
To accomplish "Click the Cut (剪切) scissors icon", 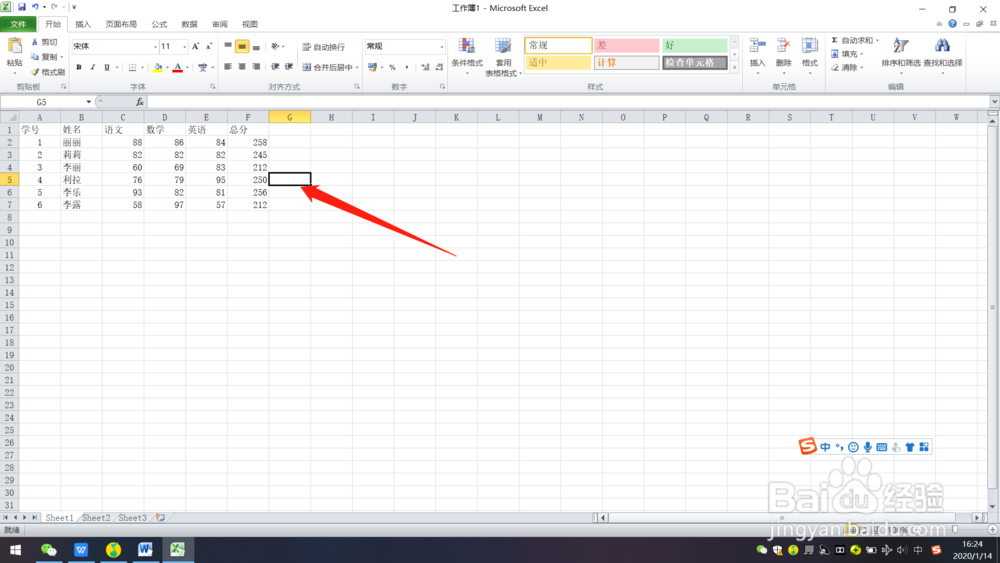I will 35,42.
